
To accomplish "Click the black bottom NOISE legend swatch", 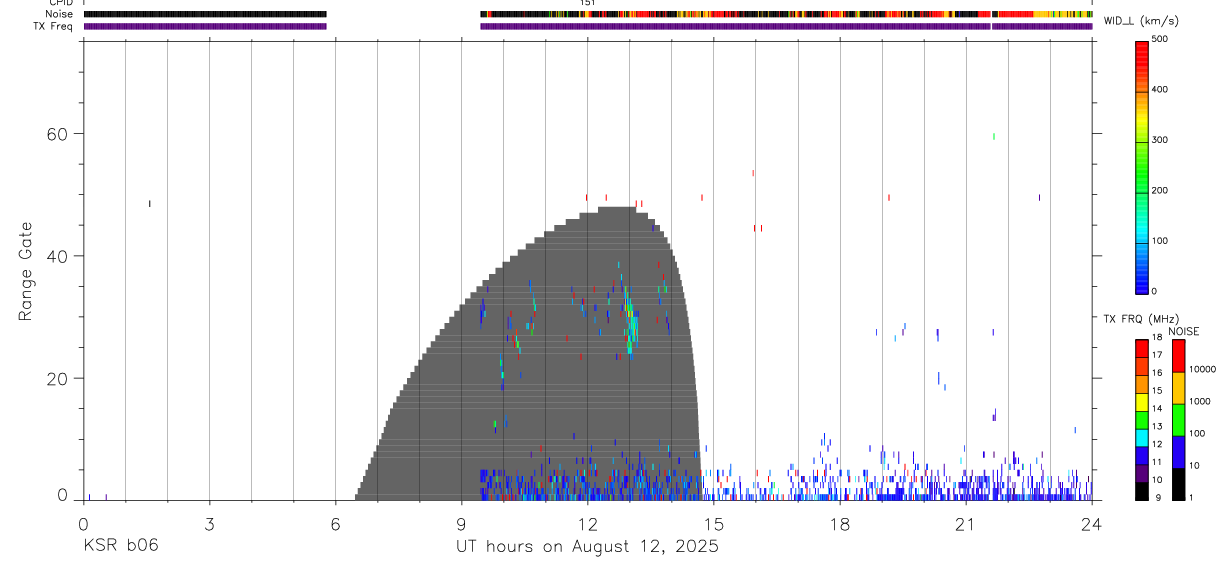I will (1179, 484).
